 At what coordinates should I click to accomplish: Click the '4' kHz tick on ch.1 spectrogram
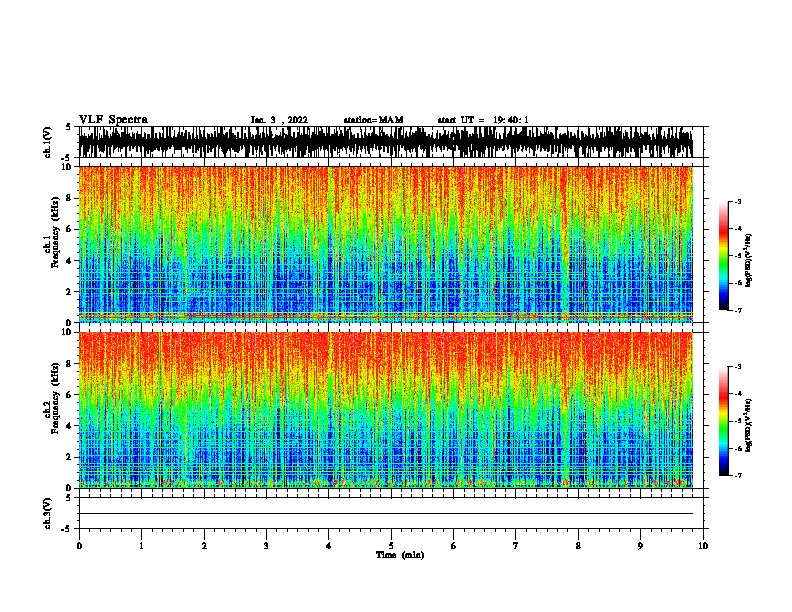[x=70, y=261]
